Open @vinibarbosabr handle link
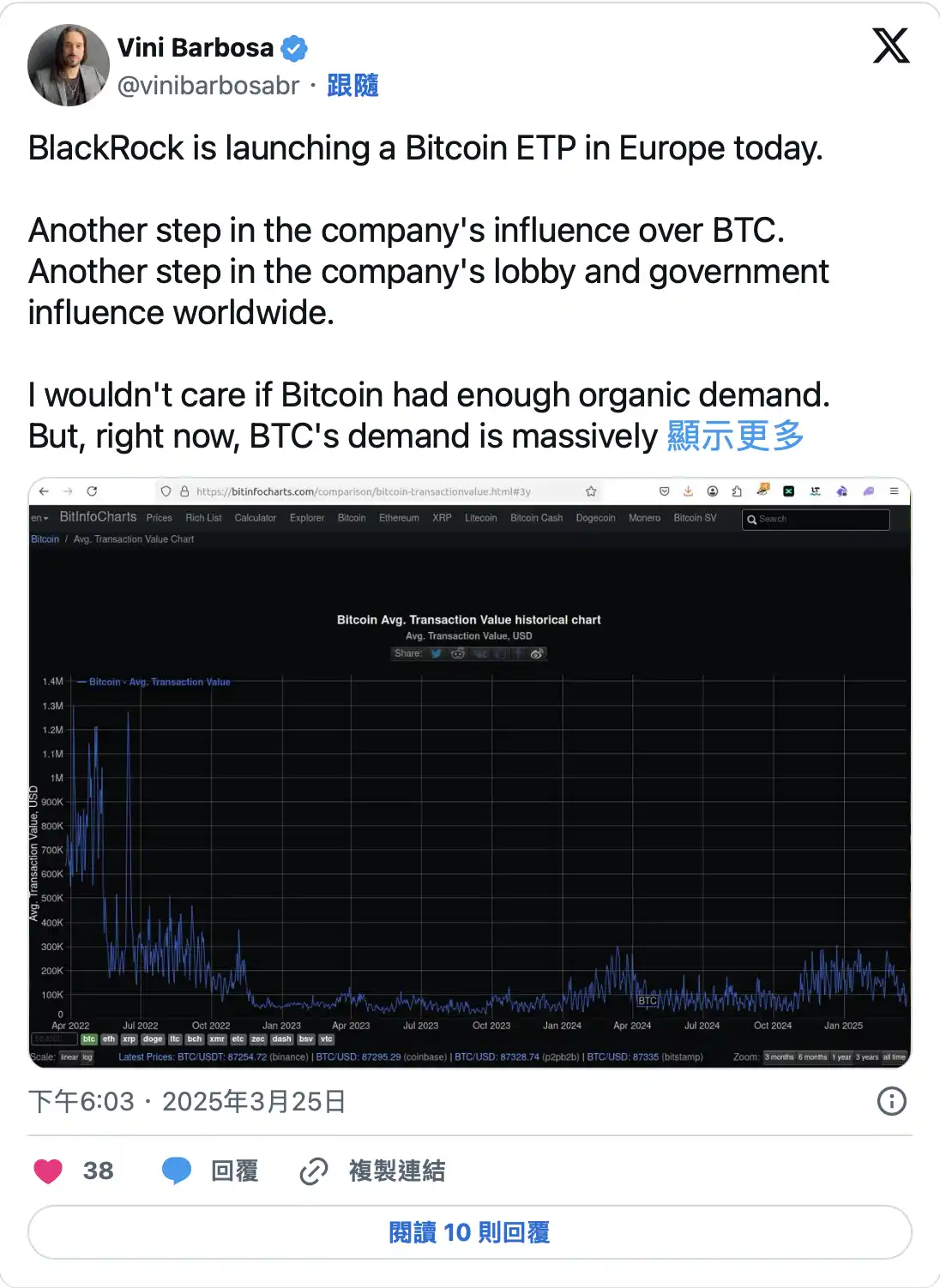This screenshot has width=940, height=1288. (x=208, y=86)
